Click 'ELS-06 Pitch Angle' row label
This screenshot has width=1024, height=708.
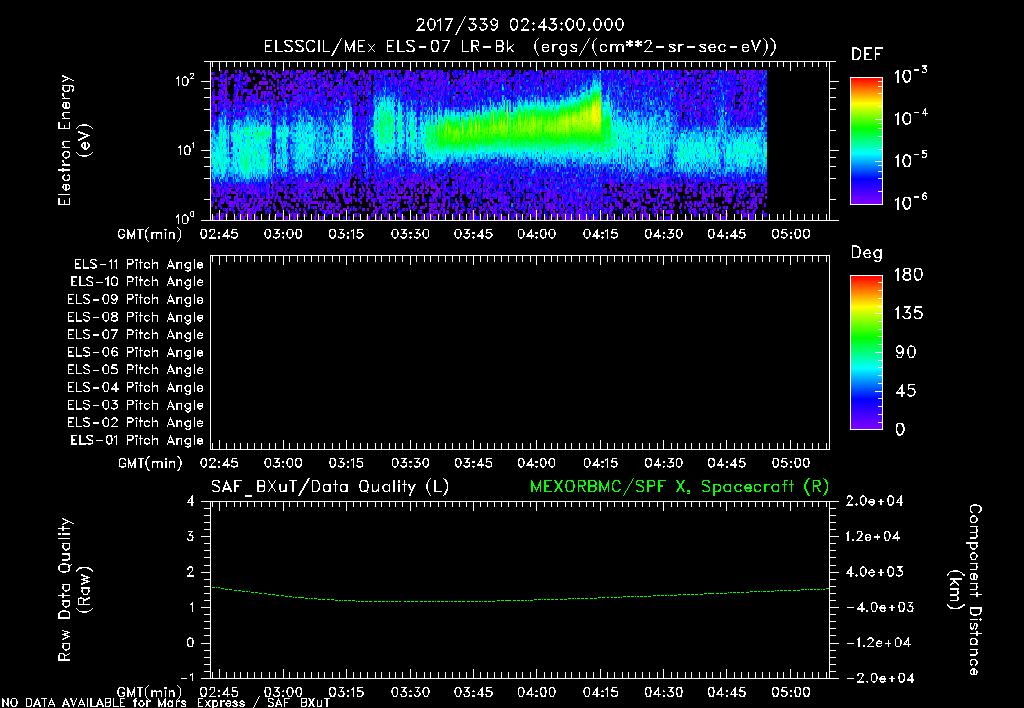point(135,352)
